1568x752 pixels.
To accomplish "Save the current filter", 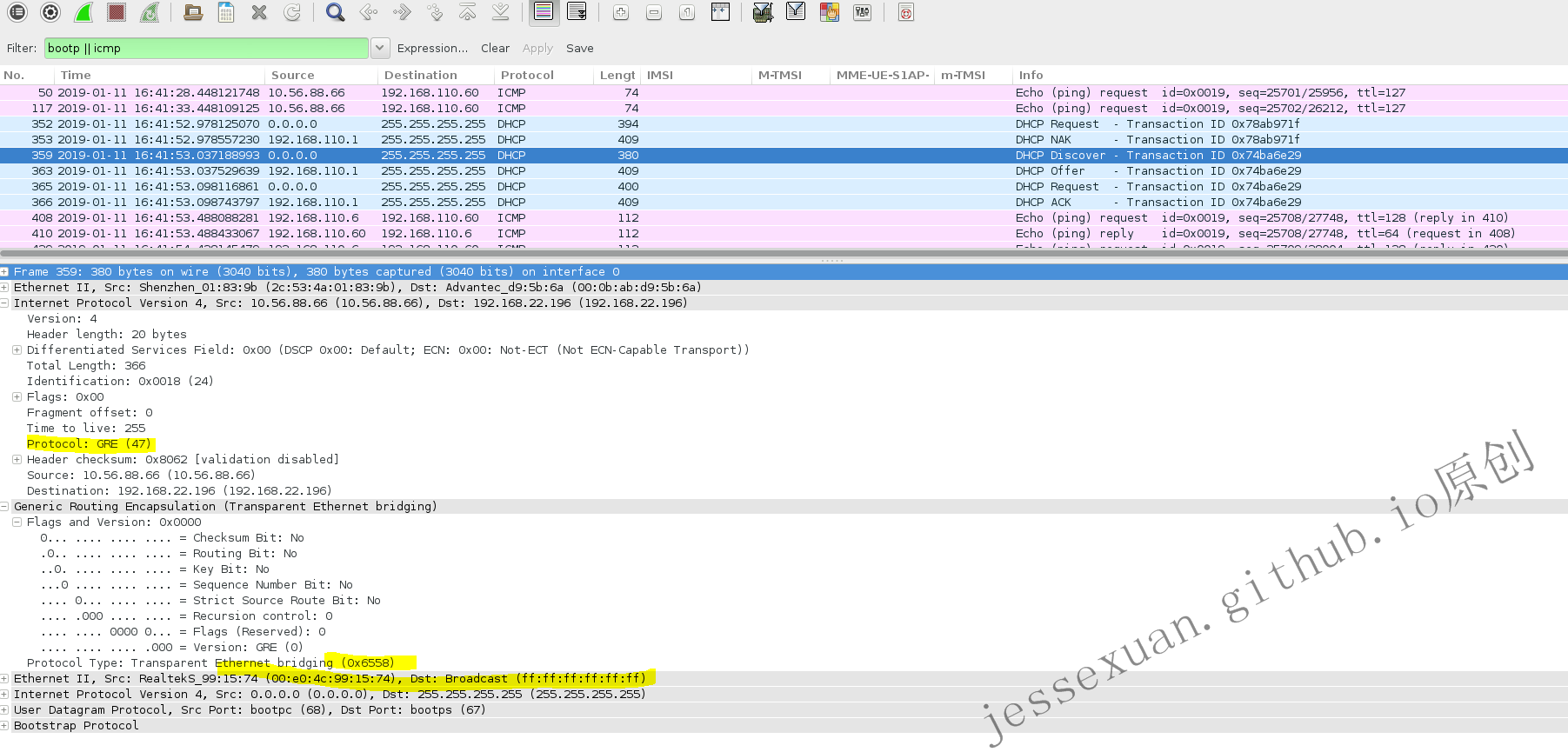I will (x=580, y=49).
